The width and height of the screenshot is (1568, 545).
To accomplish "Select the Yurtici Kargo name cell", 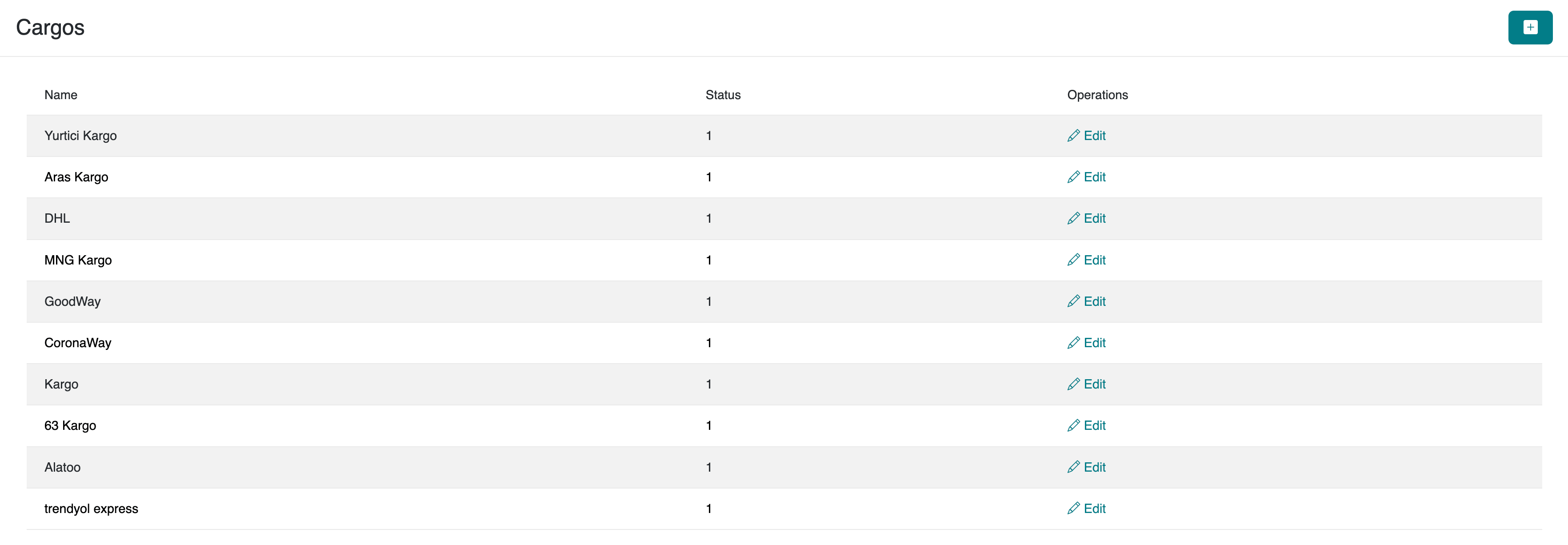I will [x=80, y=136].
